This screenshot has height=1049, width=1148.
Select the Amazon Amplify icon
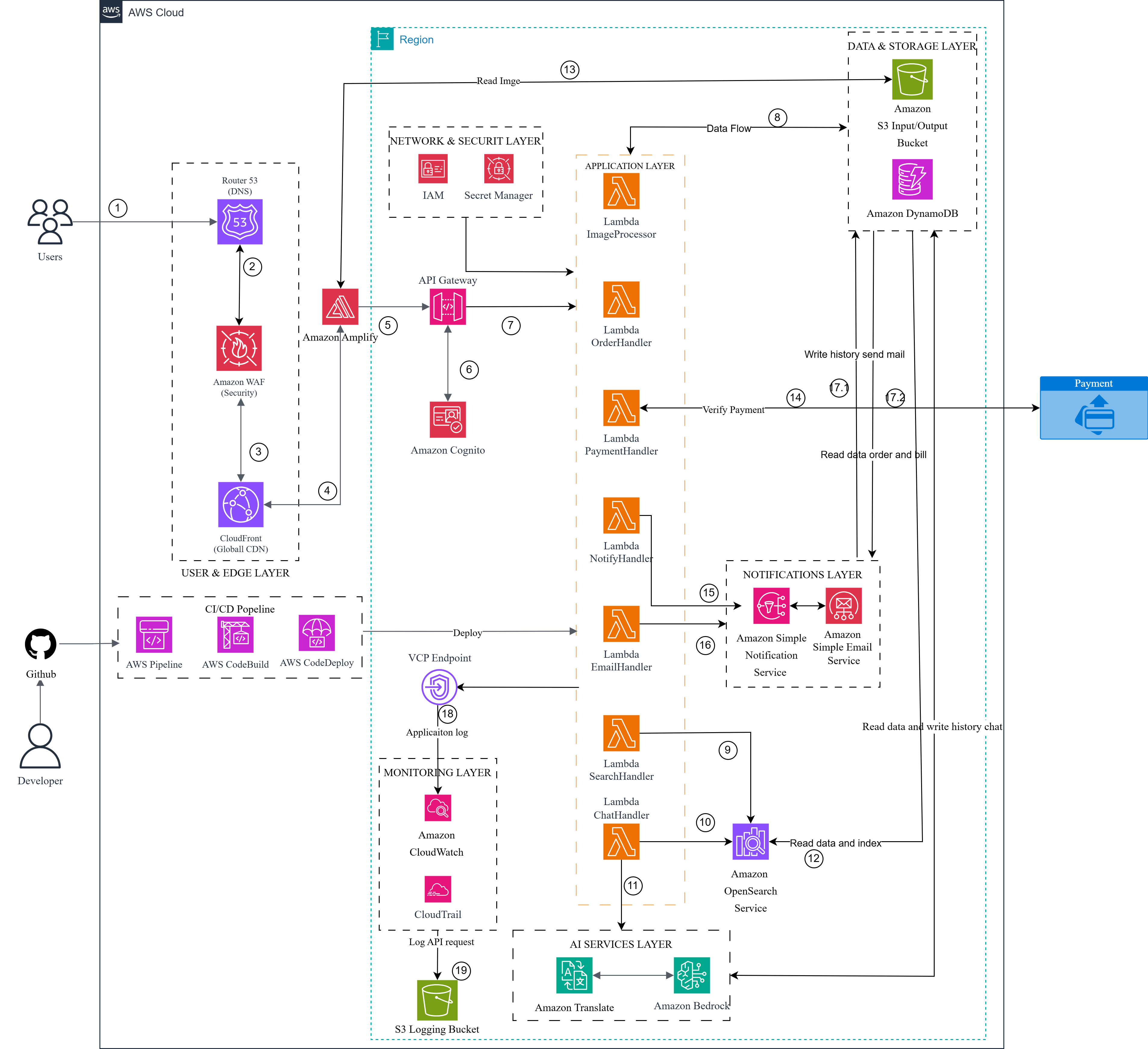tap(340, 306)
